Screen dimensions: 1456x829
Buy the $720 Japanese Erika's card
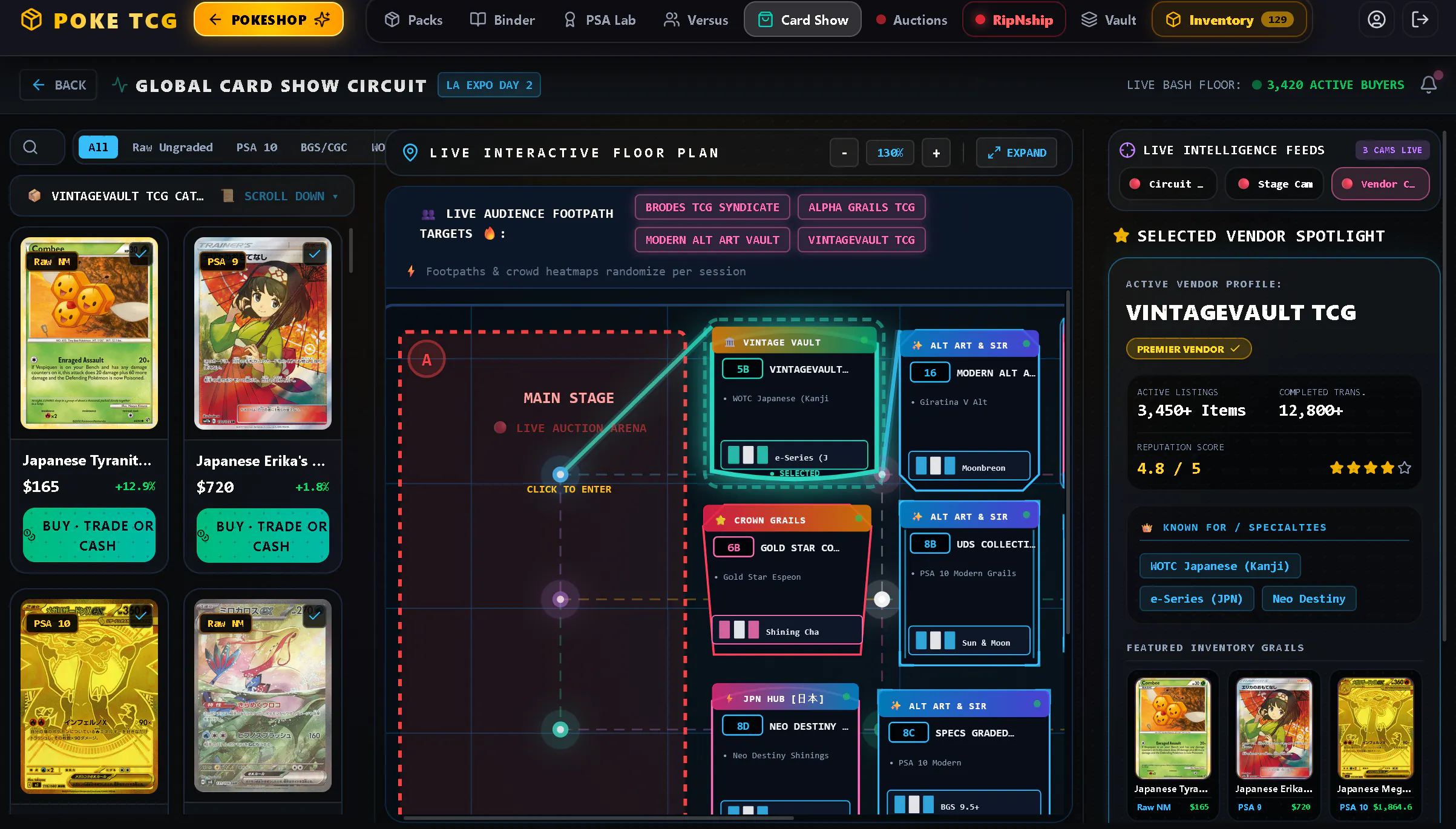coord(263,536)
